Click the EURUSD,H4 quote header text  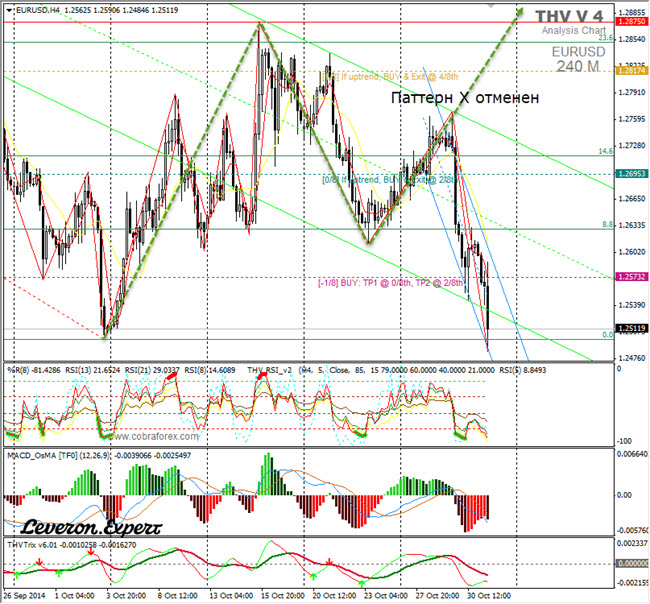point(97,10)
